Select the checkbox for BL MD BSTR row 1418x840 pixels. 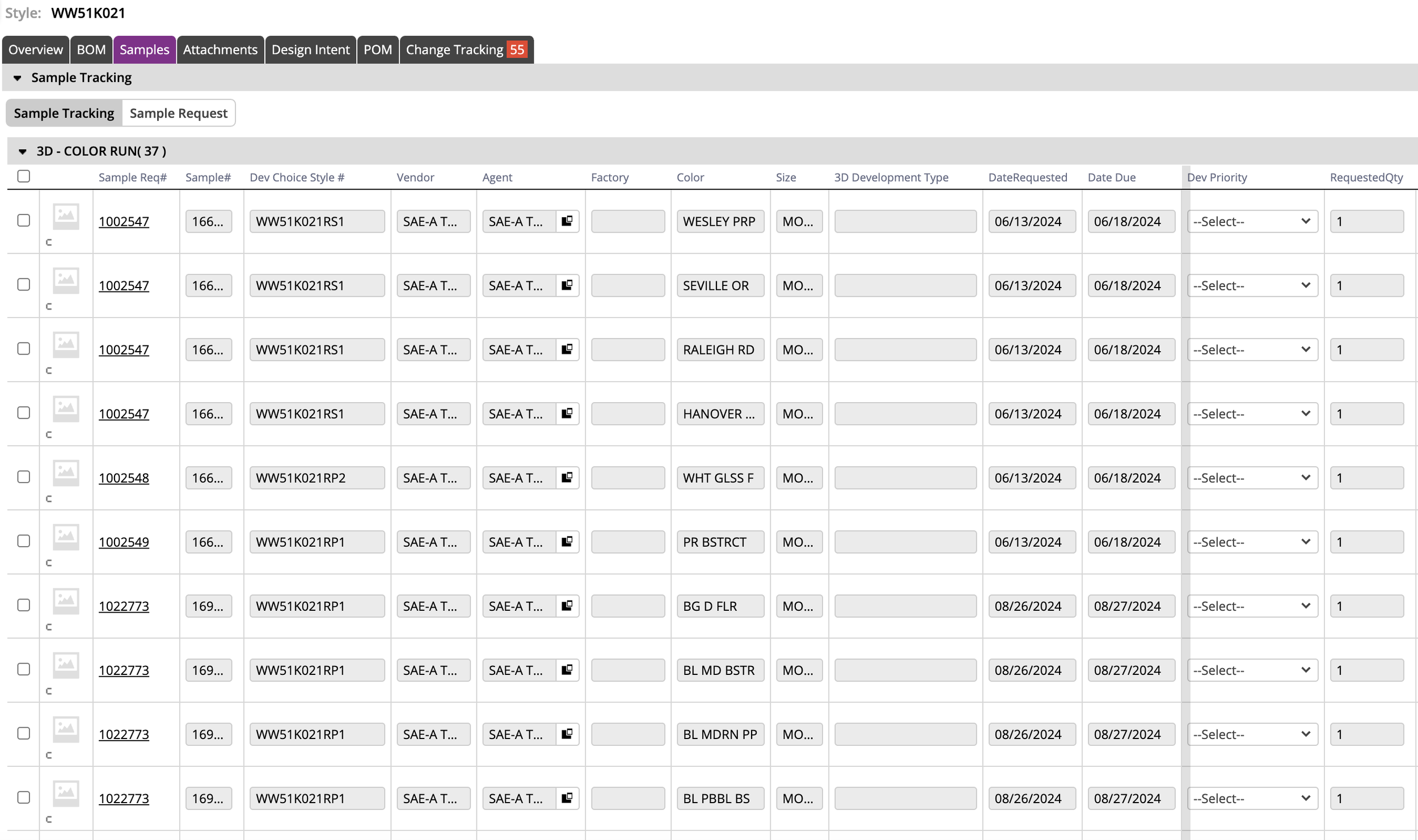tap(23, 669)
